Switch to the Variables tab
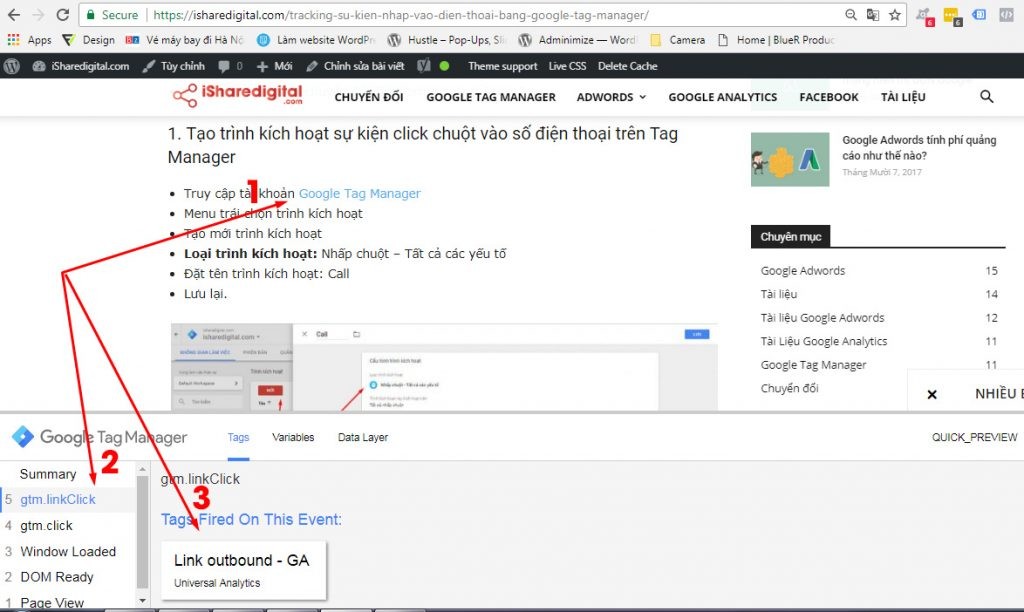 click(x=293, y=438)
